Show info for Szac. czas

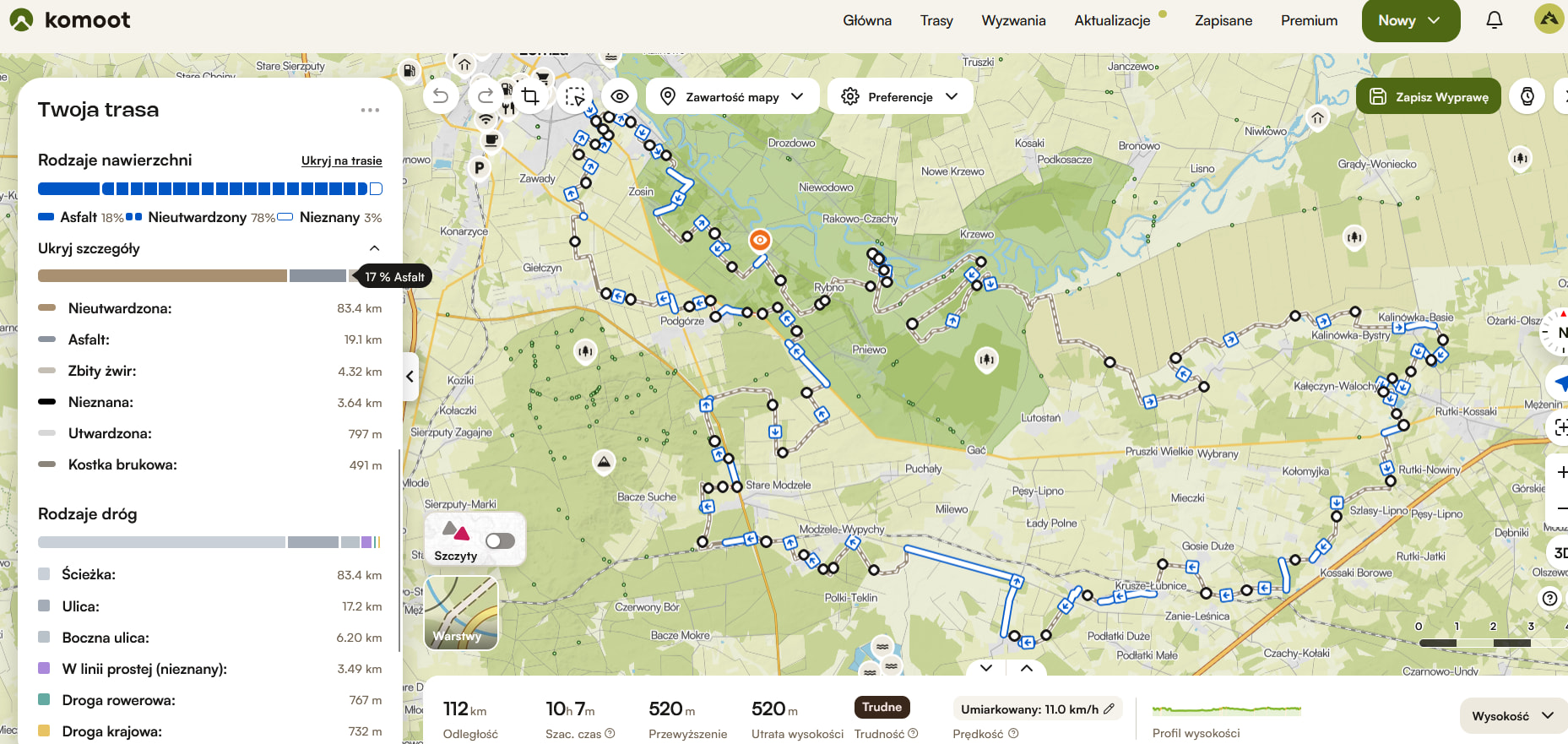(610, 734)
